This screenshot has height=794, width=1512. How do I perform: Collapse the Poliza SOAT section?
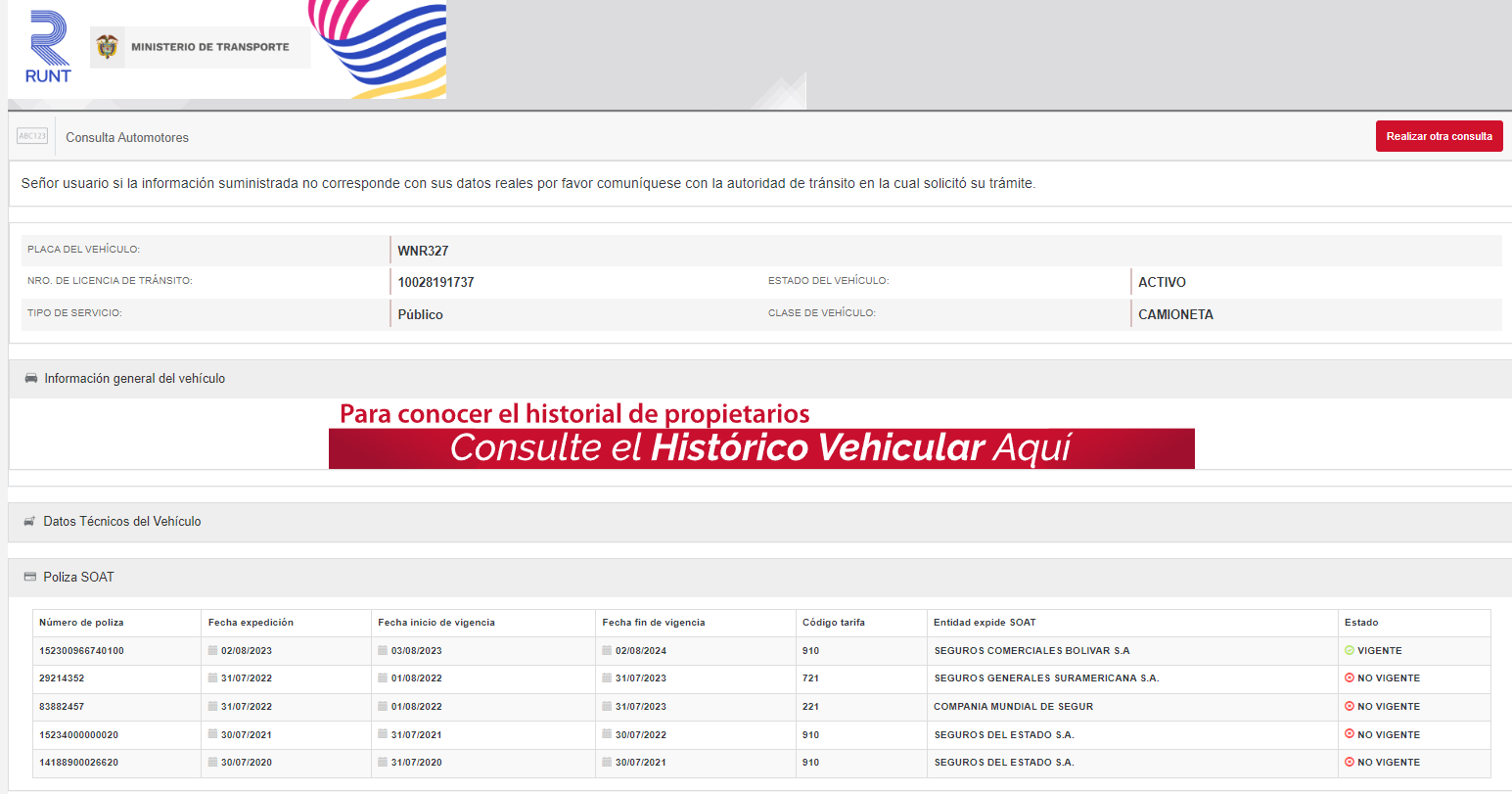[78, 578]
